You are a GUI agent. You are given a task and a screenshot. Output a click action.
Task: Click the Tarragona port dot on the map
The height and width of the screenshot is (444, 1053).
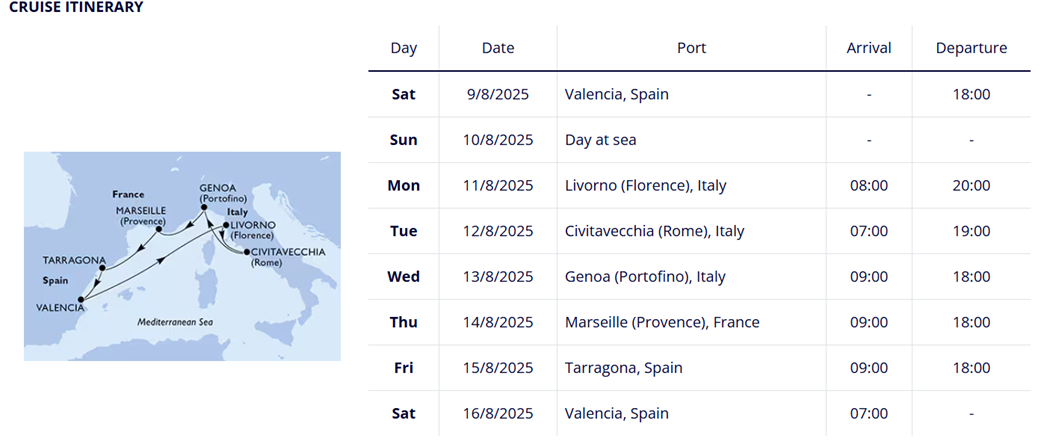click(x=101, y=269)
